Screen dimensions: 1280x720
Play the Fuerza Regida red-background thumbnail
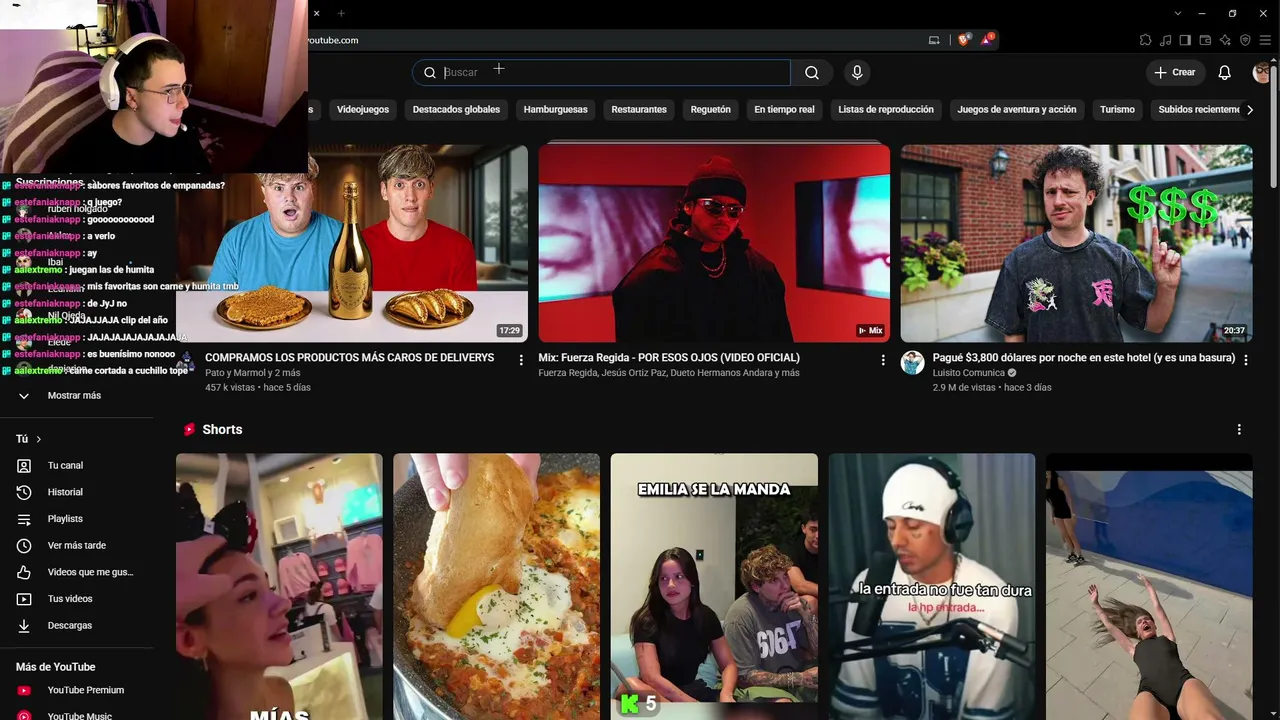click(x=714, y=244)
